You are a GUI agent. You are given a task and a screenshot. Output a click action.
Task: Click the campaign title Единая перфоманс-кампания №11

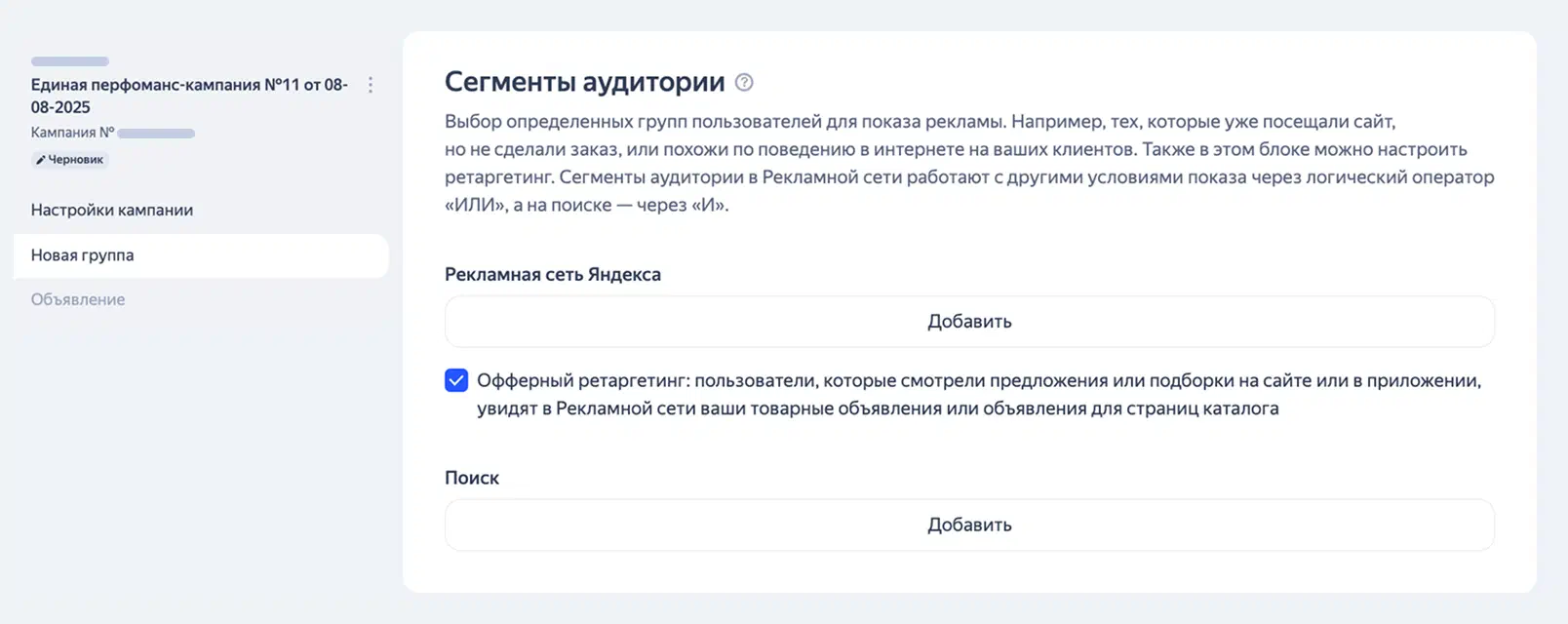(x=189, y=96)
